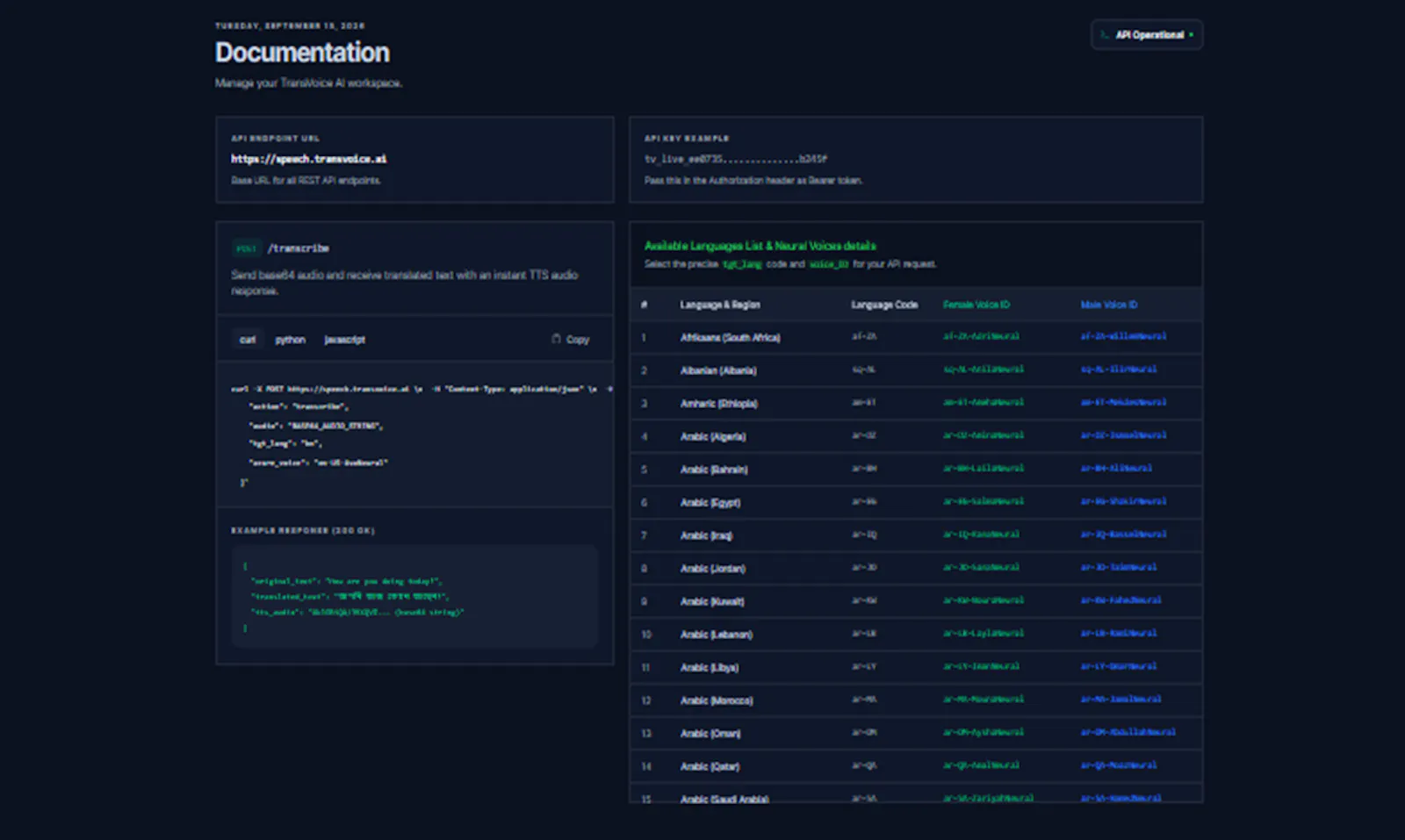Click the Arabic (Libya) row name
The width and height of the screenshot is (1405, 840).
tap(710, 668)
